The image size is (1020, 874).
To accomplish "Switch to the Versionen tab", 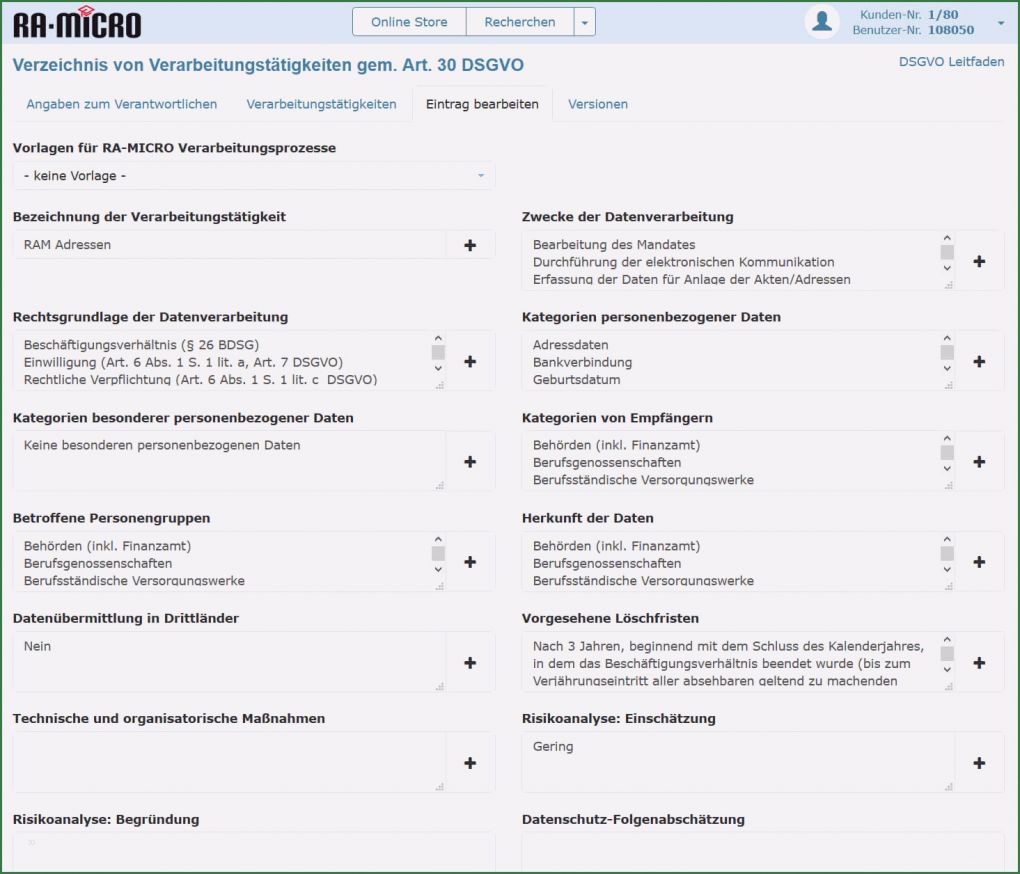I will (597, 104).
